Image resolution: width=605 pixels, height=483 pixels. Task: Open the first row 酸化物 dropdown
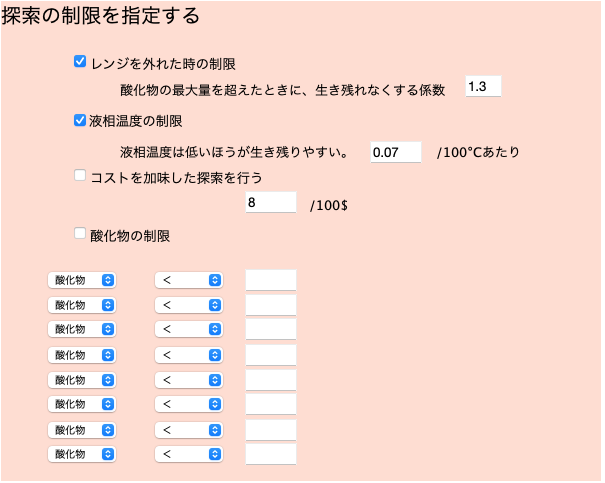point(82,280)
